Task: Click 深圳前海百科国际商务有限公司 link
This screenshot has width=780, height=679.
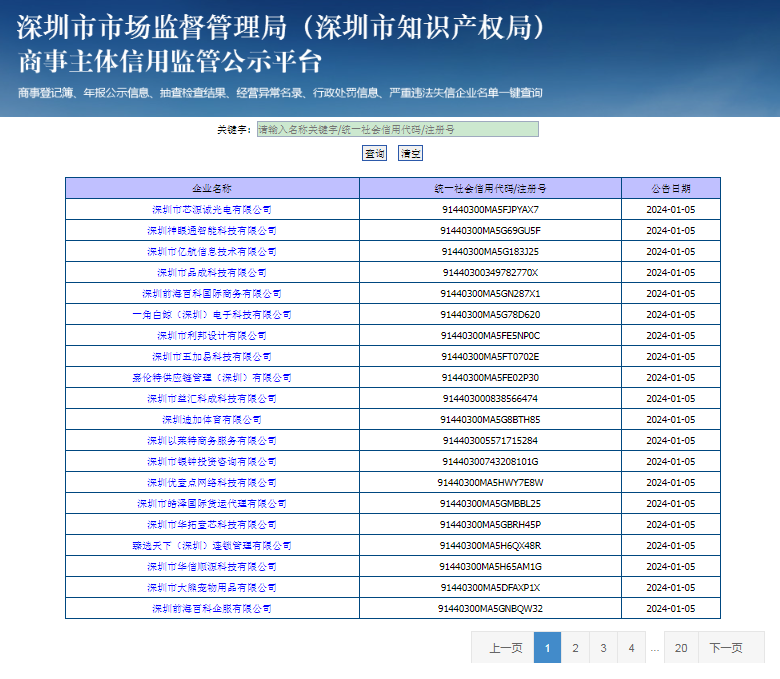Action: 212,293
